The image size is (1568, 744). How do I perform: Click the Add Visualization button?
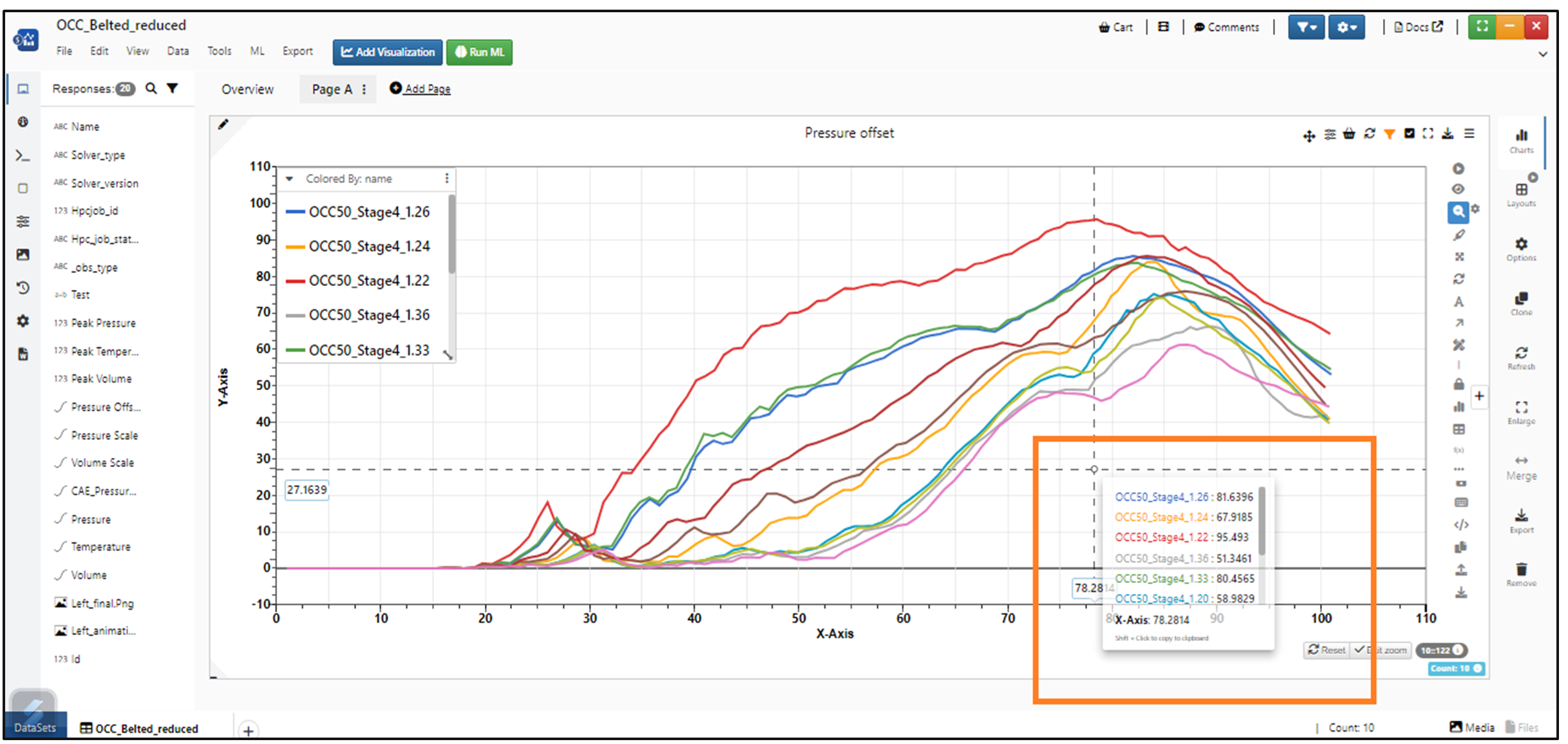coord(388,52)
